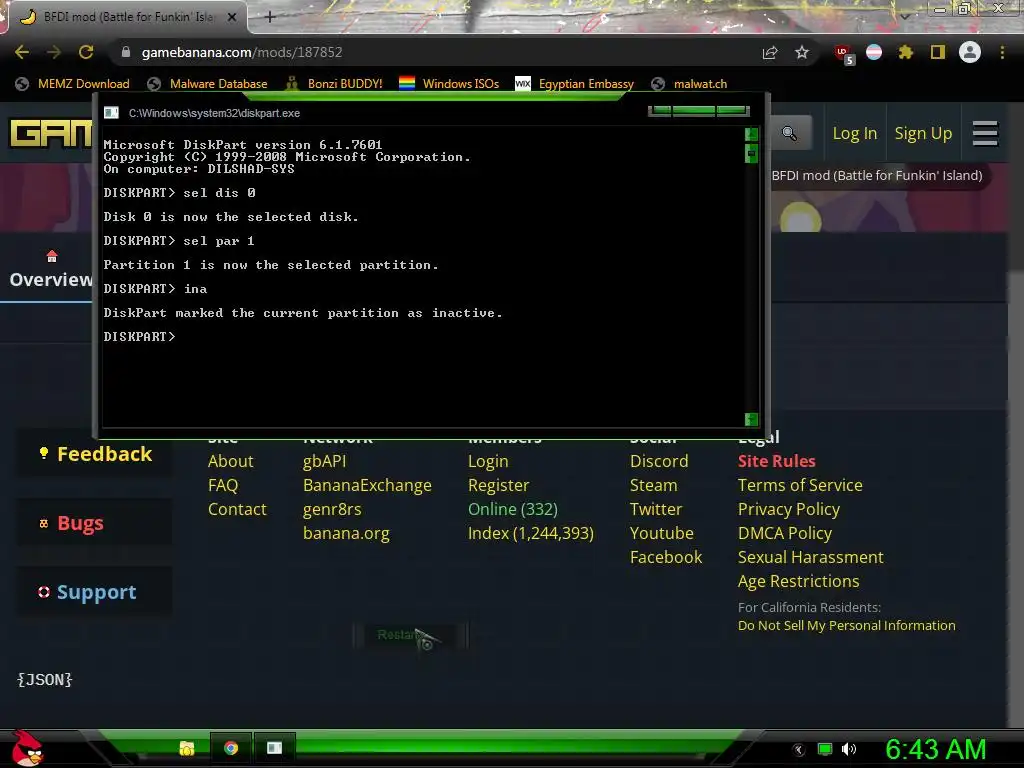
Task: Open the Steam link
Action: pos(653,485)
